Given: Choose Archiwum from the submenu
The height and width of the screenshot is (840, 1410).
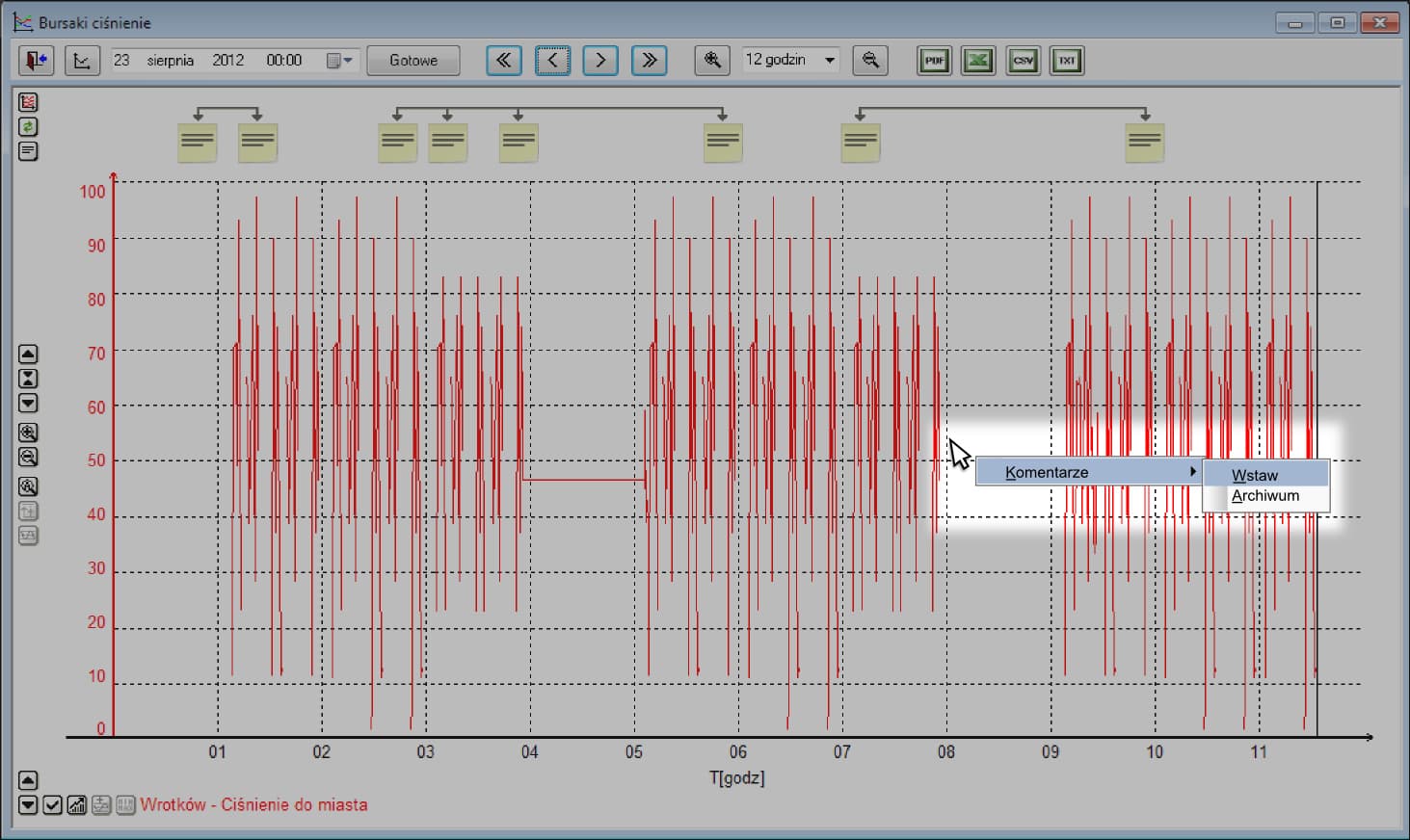Looking at the screenshot, I should coord(1266,496).
